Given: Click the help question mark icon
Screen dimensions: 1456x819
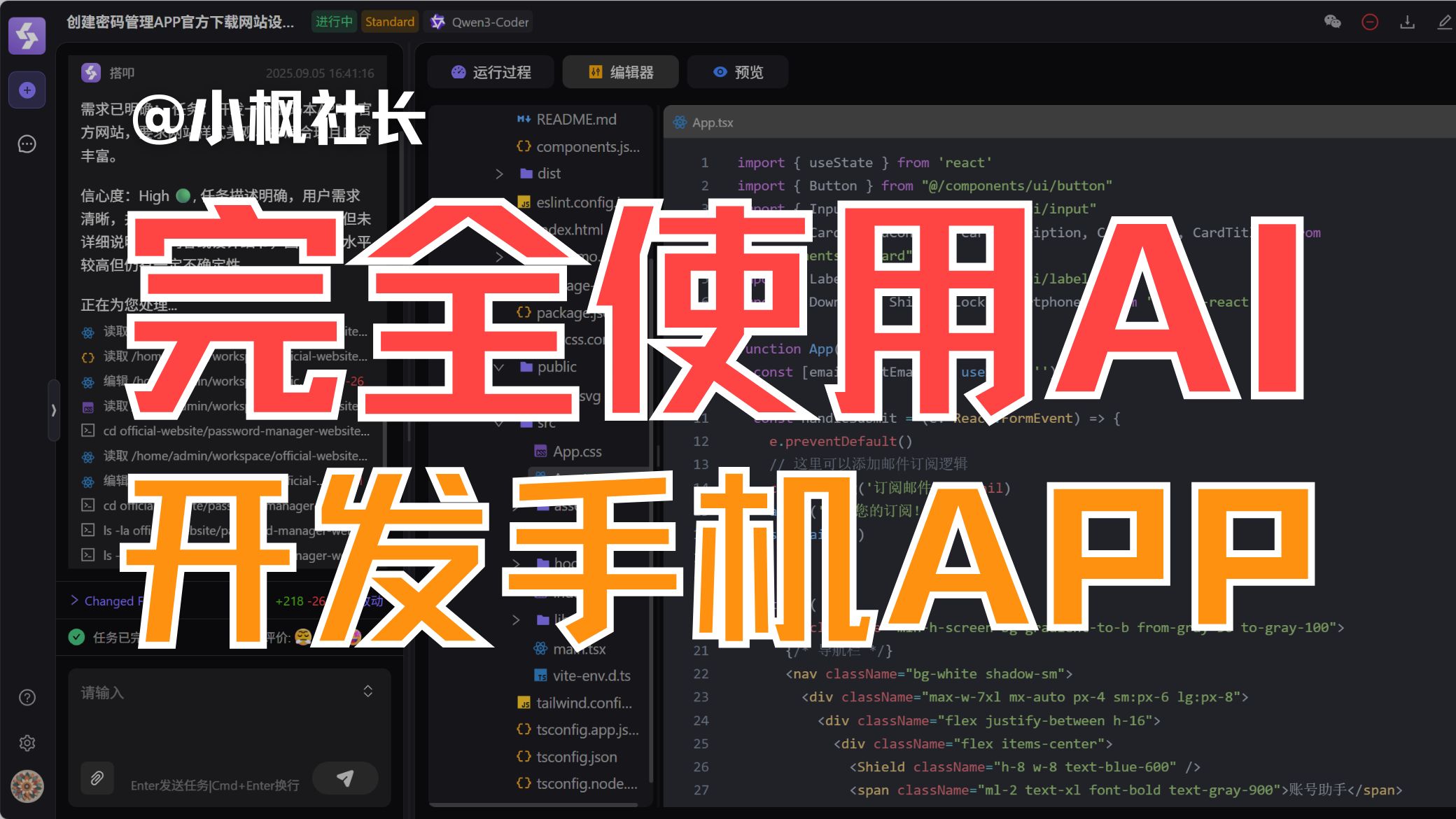Looking at the screenshot, I should [x=27, y=697].
